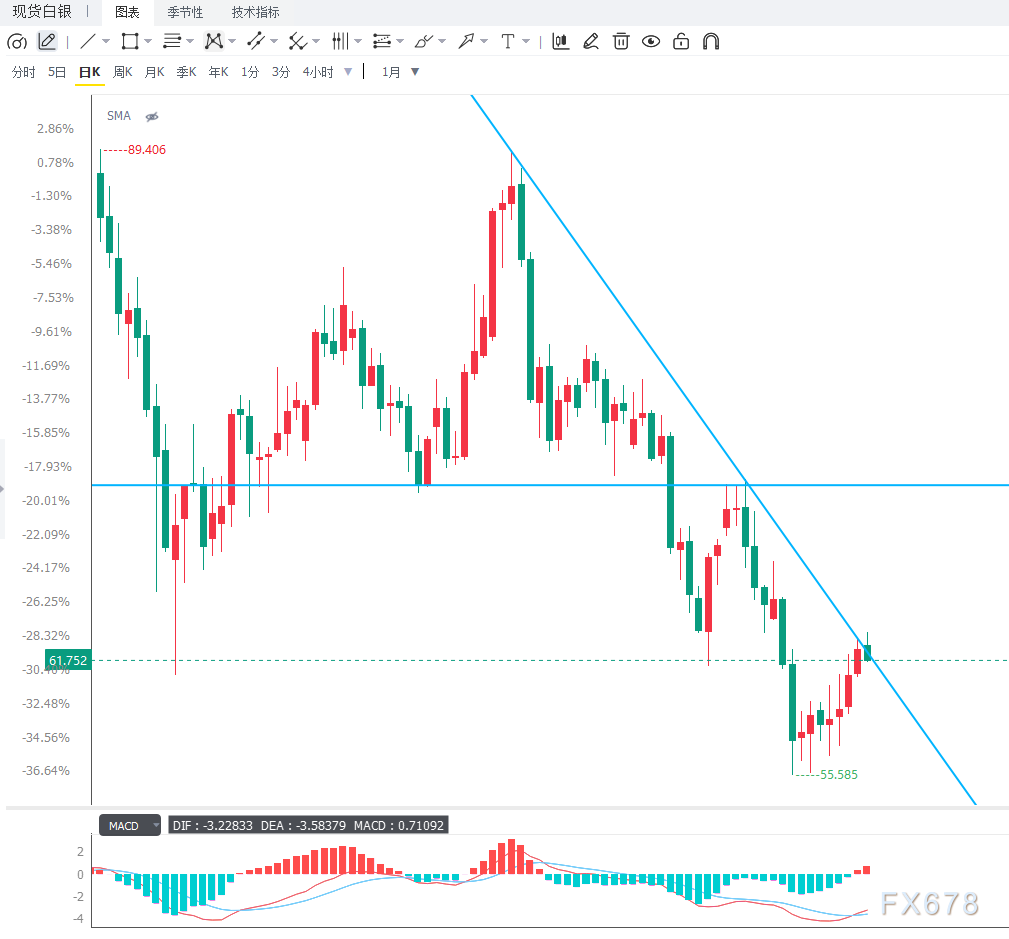Click the 55.585 low price label
The image size is (1009, 939).
point(839,775)
